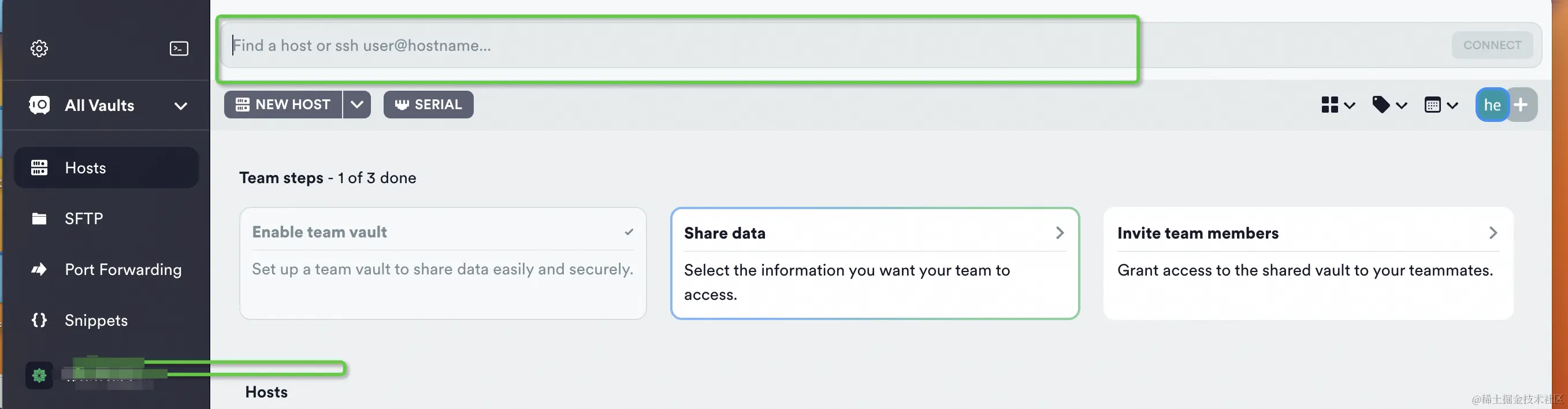1568x409 pixels.
Task: Click the green flower icon at the bottom of the sidebar
Action: (x=39, y=375)
